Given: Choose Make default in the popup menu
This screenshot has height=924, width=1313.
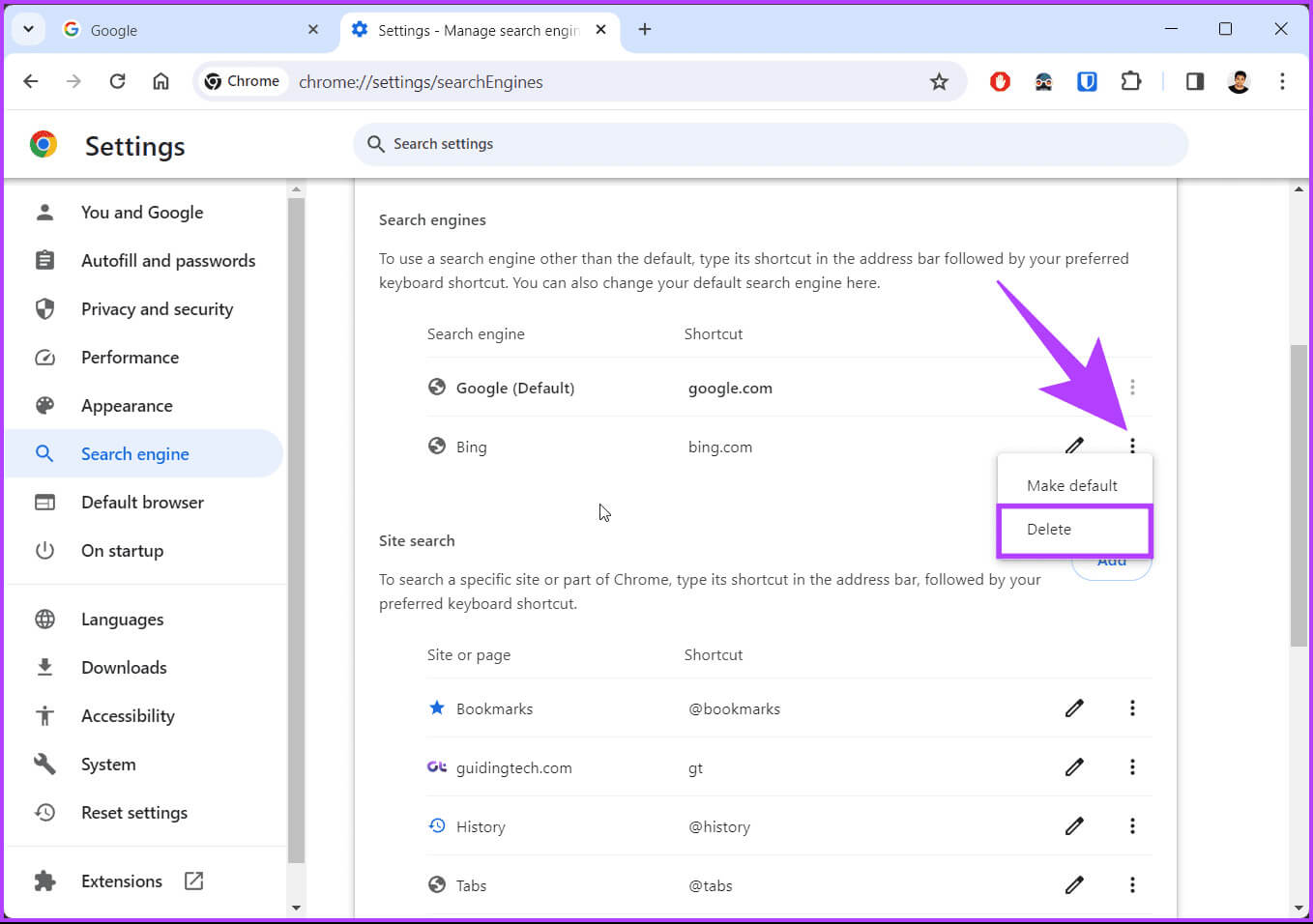Looking at the screenshot, I should pos(1072,485).
